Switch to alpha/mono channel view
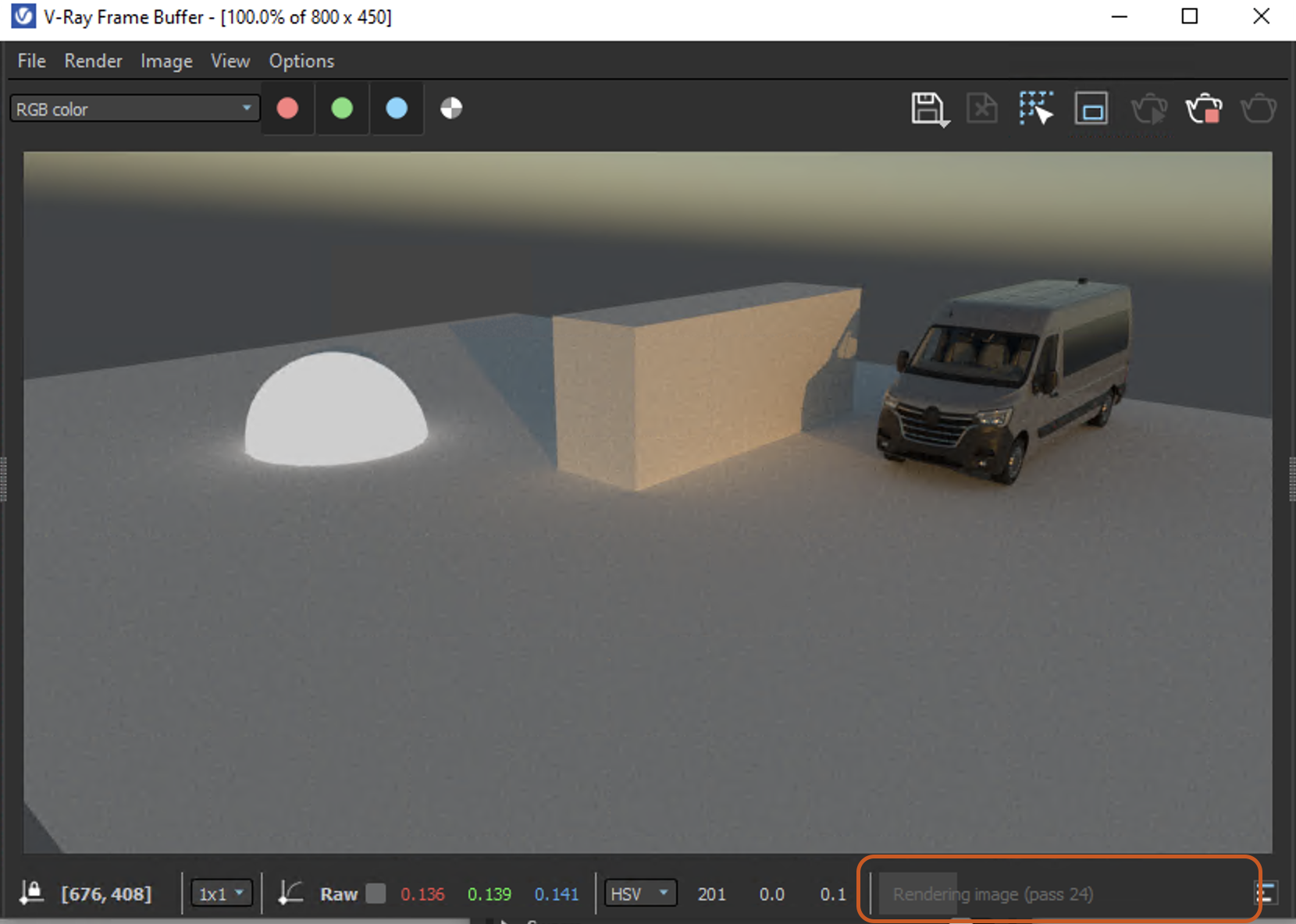 (451, 108)
